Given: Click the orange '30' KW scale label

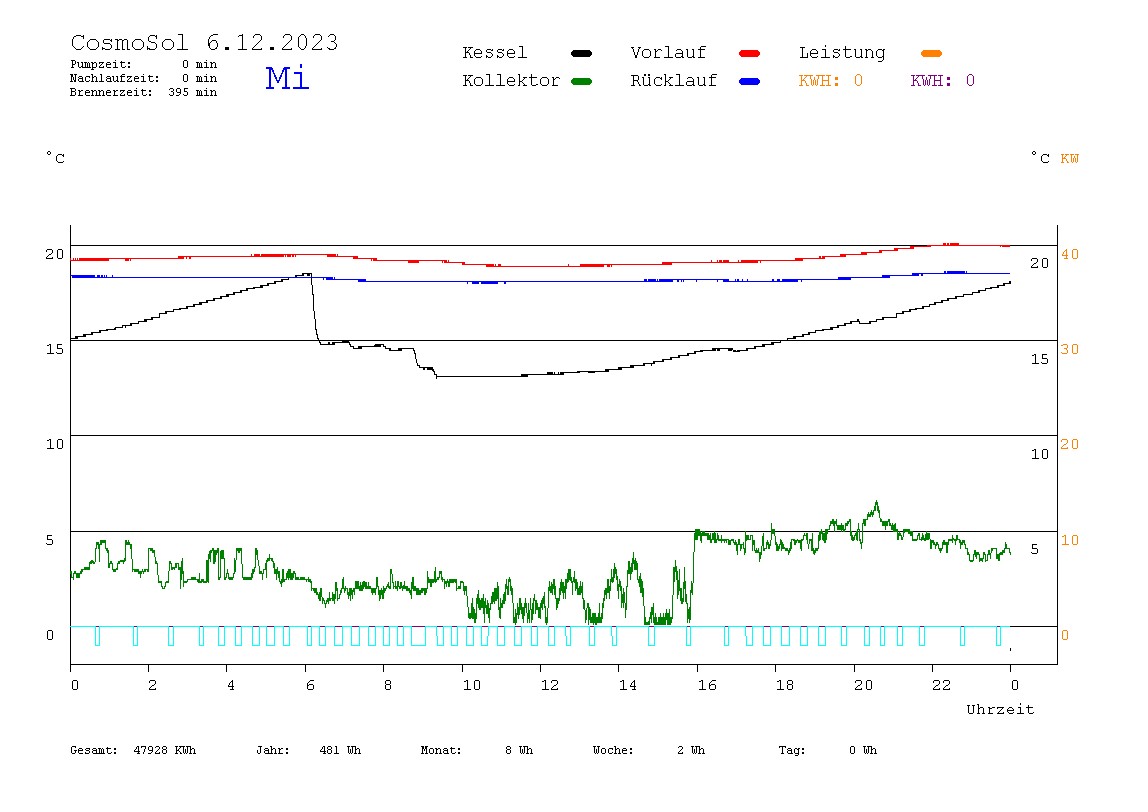Looking at the screenshot, I should point(1070,349).
